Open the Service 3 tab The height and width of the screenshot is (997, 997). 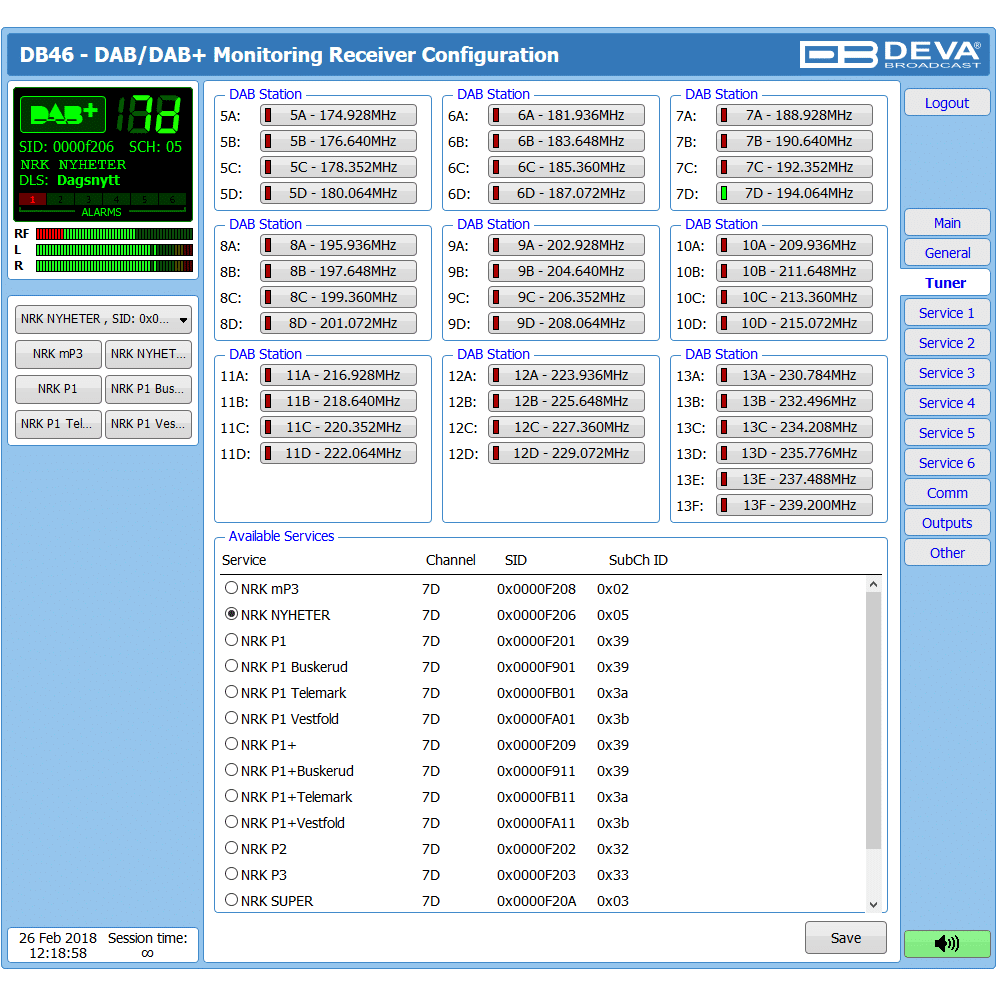(946, 373)
